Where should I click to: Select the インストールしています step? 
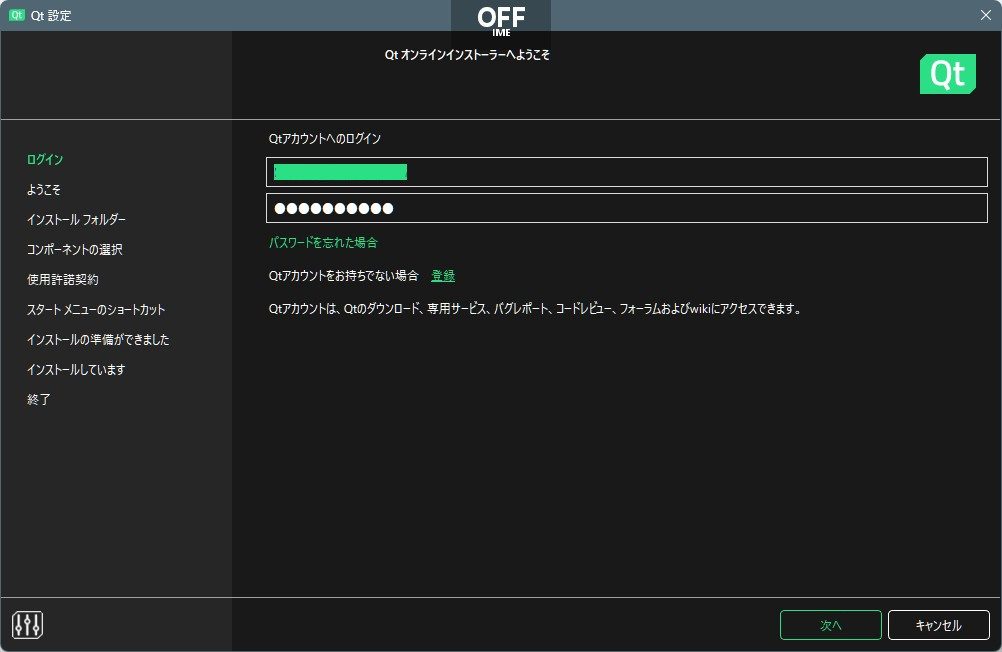(x=76, y=369)
